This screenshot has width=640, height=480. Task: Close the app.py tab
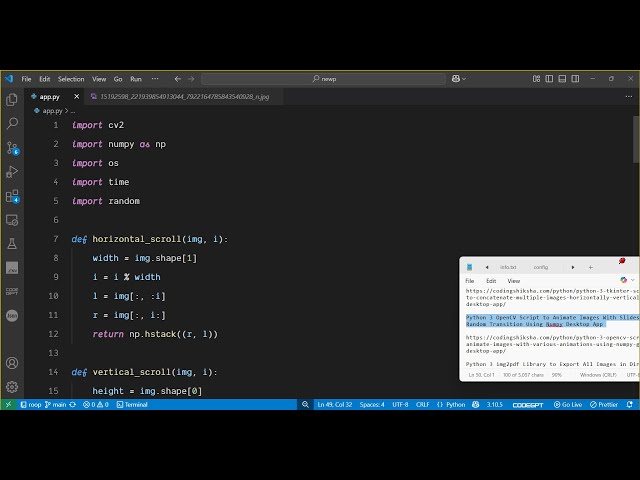pos(76,97)
